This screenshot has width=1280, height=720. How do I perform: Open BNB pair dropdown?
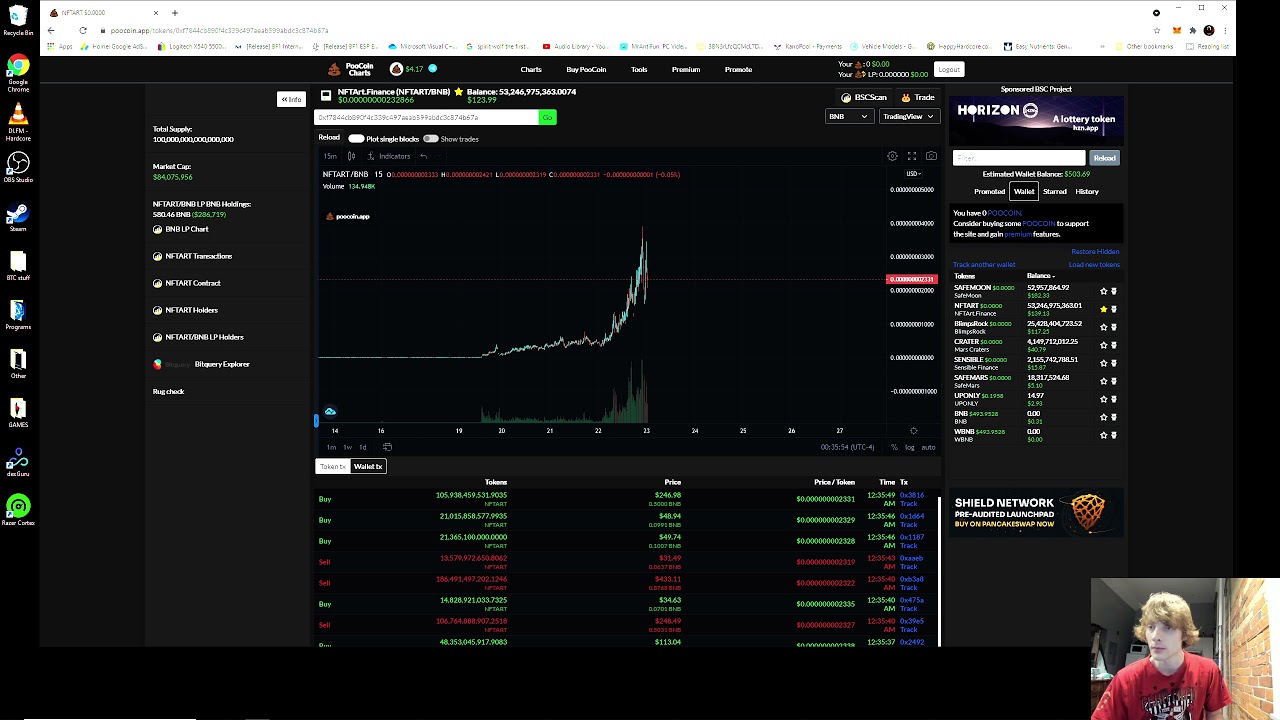pos(848,117)
